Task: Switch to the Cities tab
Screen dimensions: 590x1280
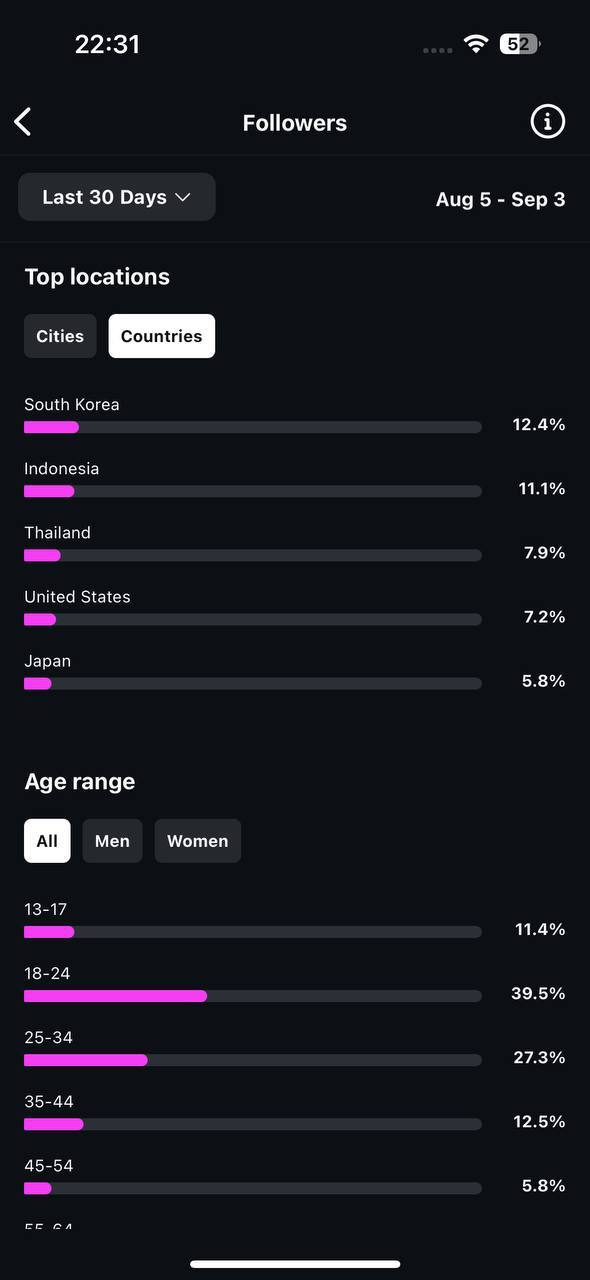Action: (x=60, y=336)
